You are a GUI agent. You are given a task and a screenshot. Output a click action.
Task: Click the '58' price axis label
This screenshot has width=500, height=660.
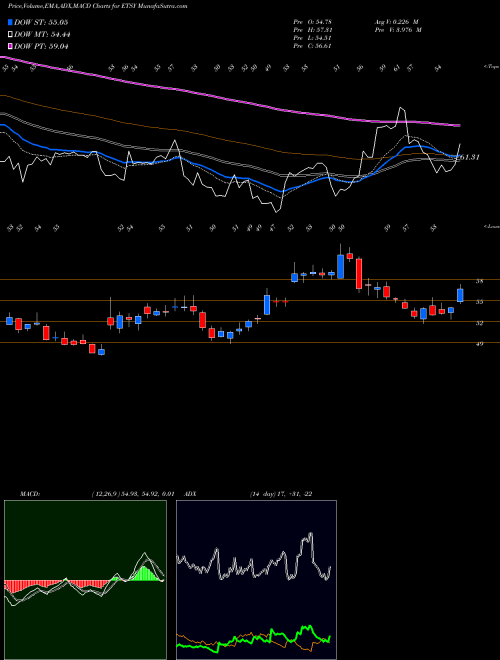[x=479, y=281]
